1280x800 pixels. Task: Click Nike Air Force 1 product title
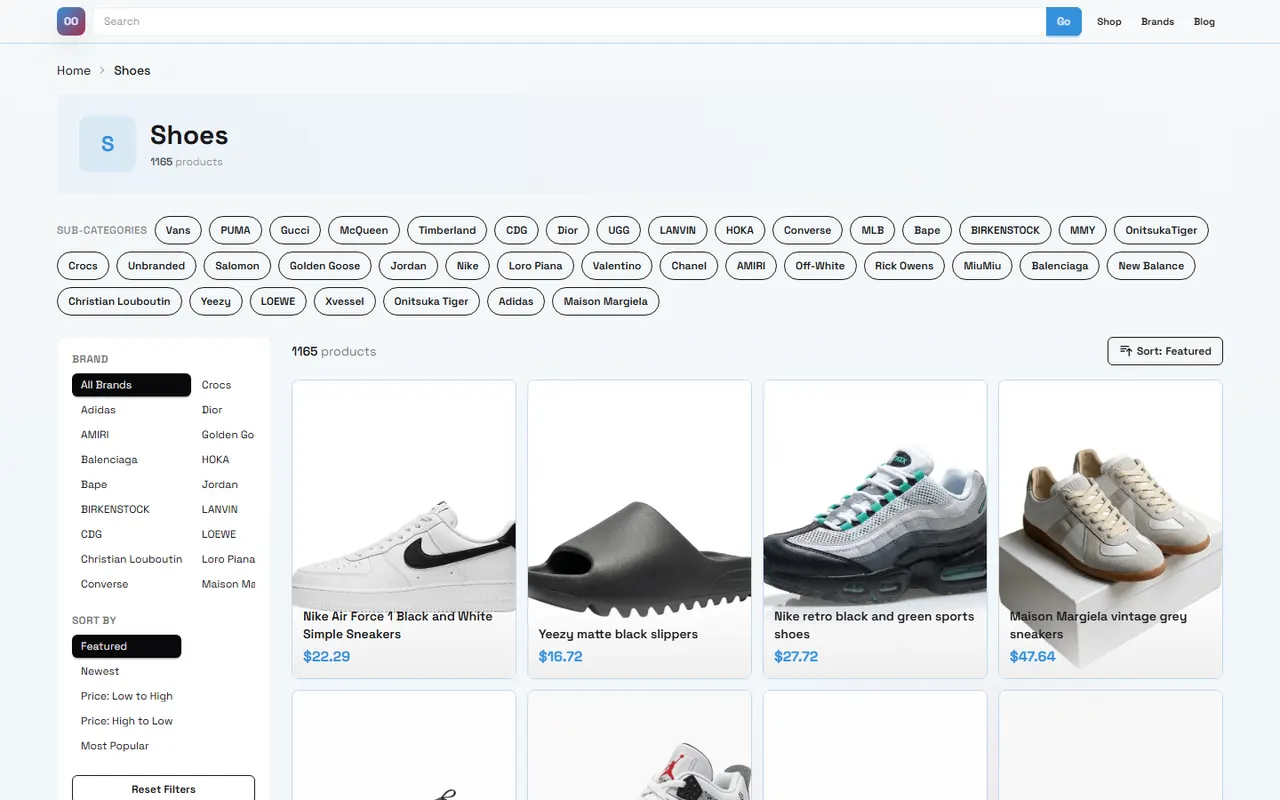pyautogui.click(x=398, y=625)
